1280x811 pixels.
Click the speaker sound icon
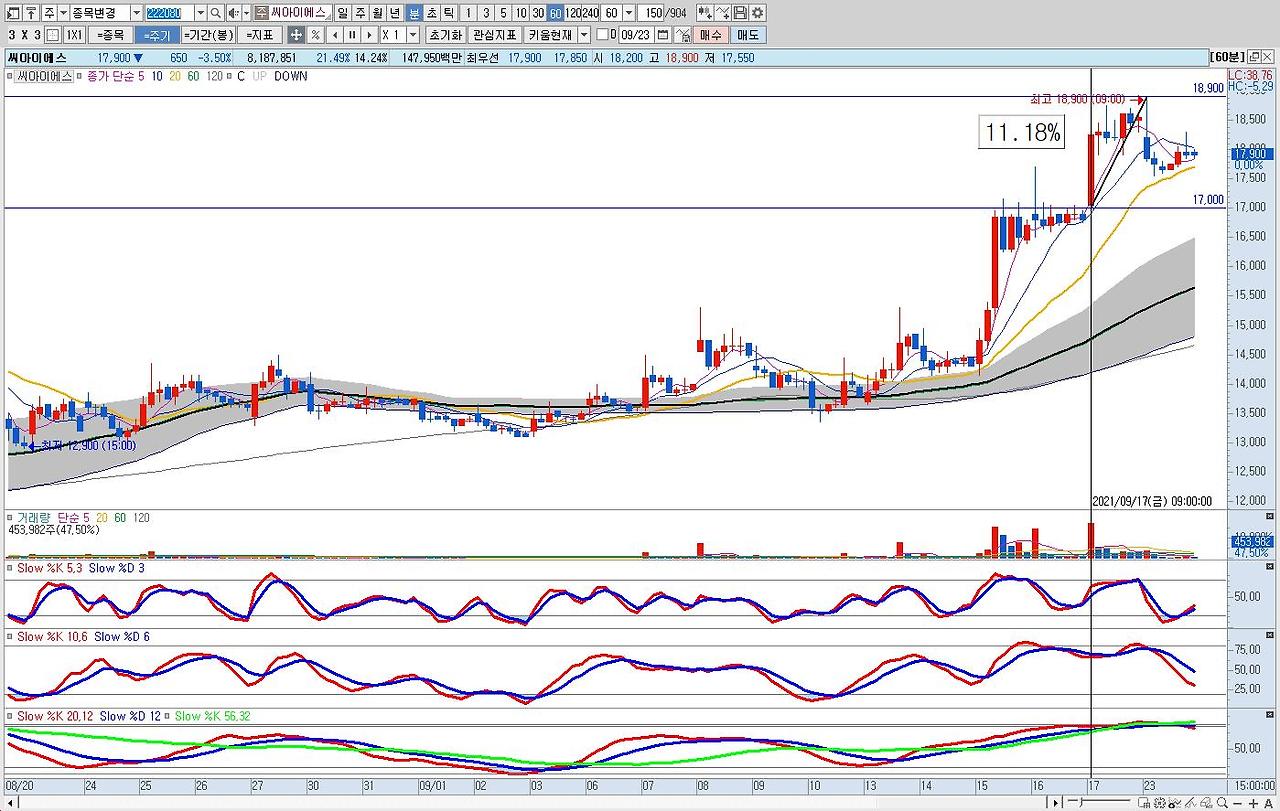pyautogui.click(x=232, y=13)
